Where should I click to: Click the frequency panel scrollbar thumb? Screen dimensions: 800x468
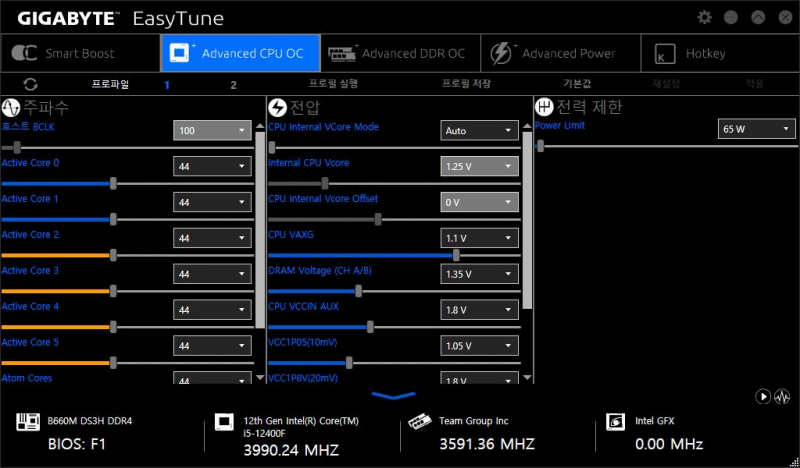pos(260,231)
